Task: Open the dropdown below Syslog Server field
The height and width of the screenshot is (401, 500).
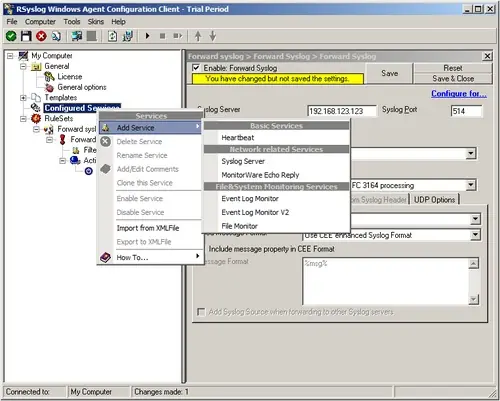Action: [470, 154]
